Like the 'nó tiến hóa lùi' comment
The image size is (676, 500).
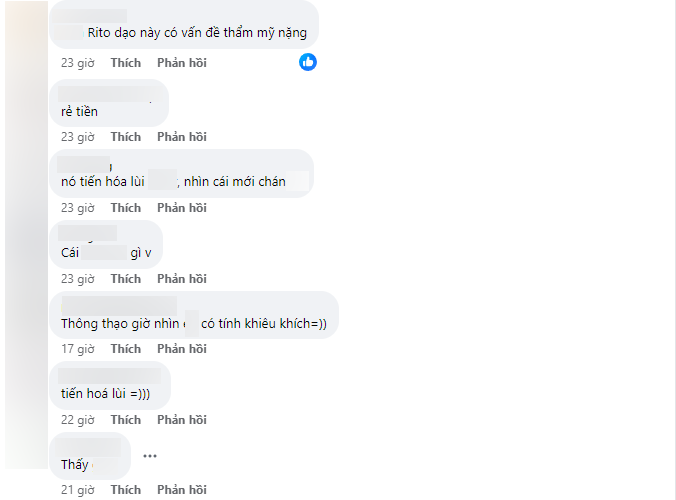[125, 208]
